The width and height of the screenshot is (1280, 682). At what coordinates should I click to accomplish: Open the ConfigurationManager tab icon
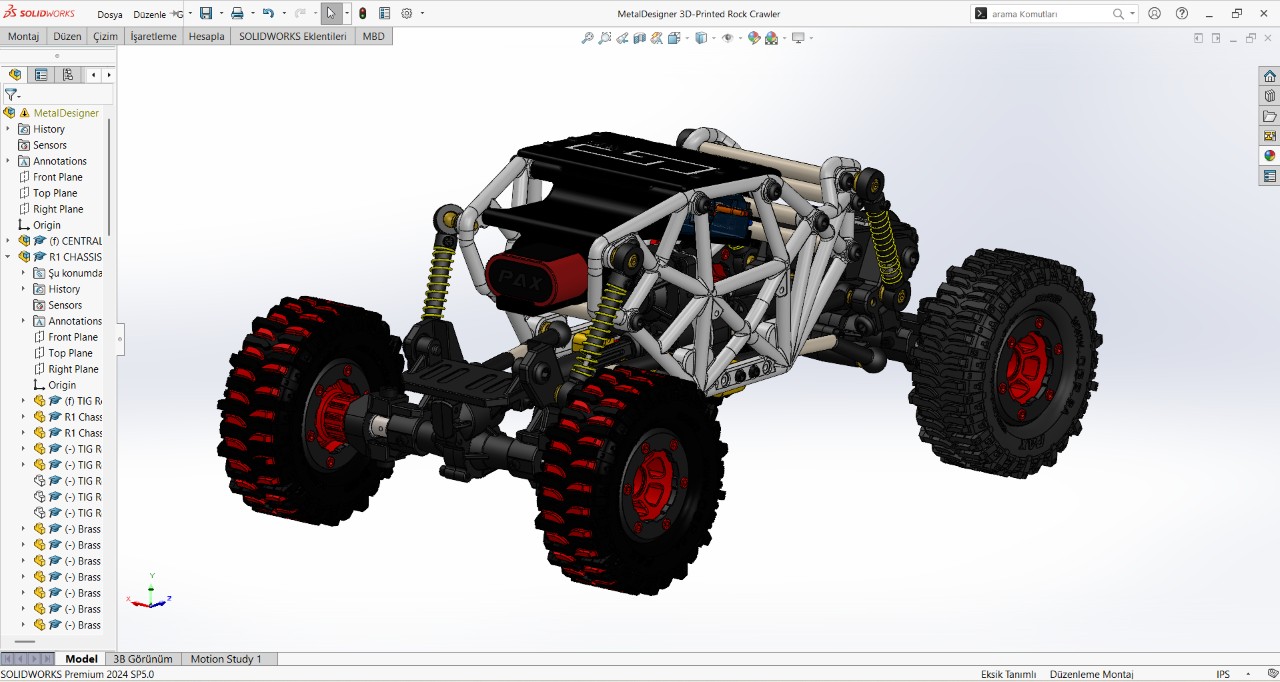tap(68, 75)
